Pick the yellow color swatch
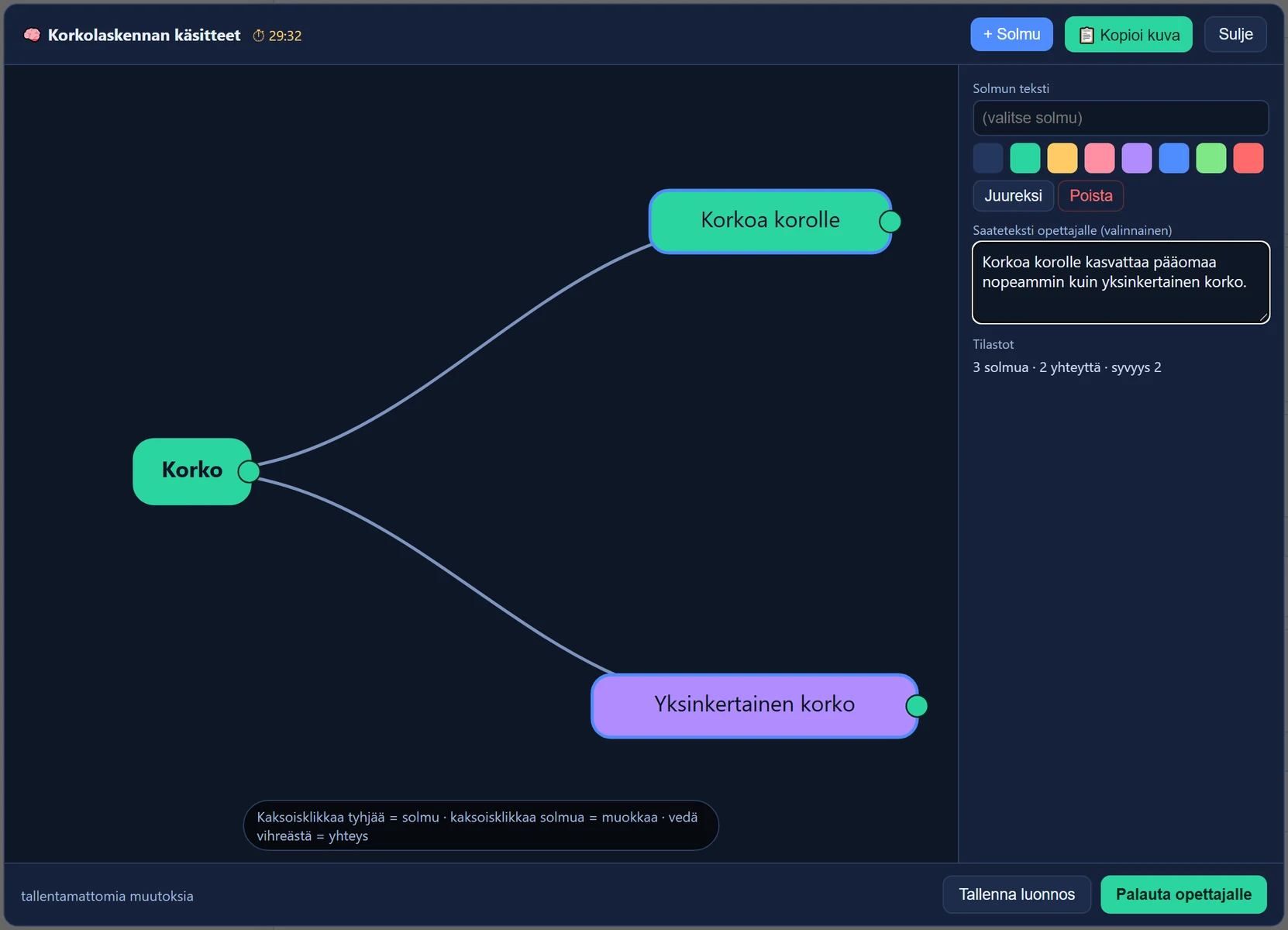The height and width of the screenshot is (930, 1288). [x=1062, y=158]
